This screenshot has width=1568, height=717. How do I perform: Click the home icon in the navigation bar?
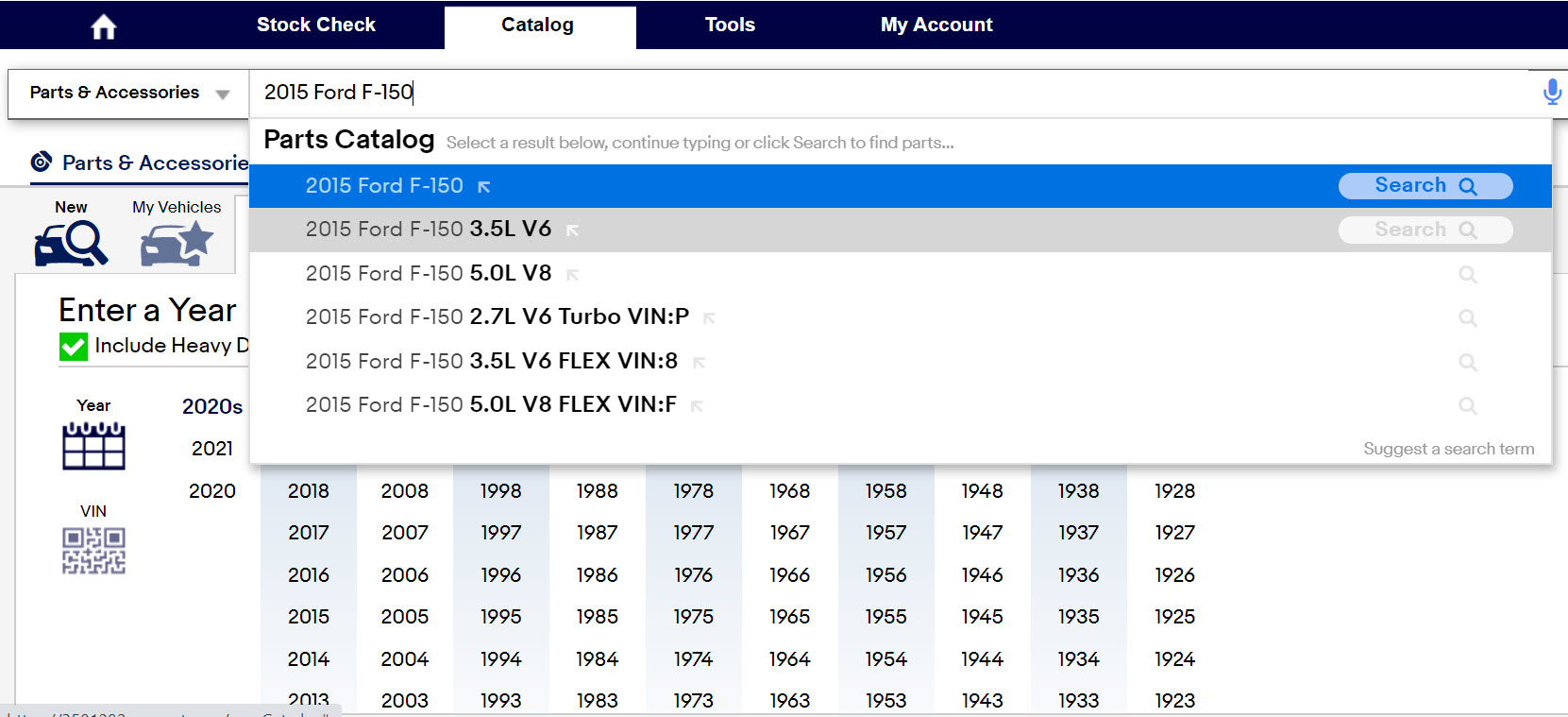[x=103, y=26]
